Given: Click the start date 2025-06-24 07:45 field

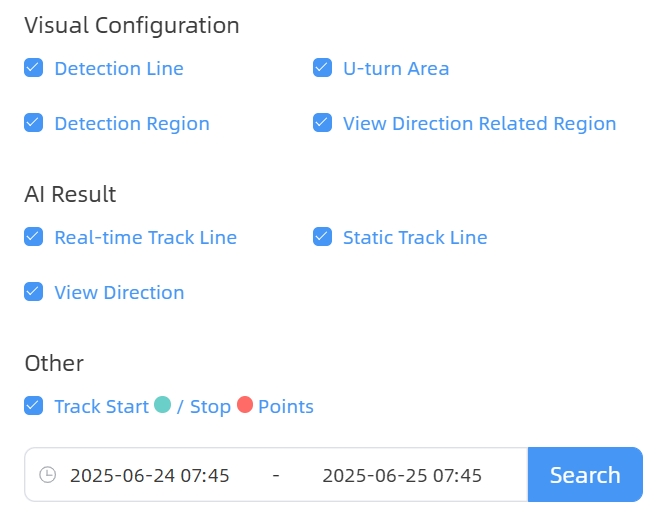Looking at the screenshot, I should 150,475.
